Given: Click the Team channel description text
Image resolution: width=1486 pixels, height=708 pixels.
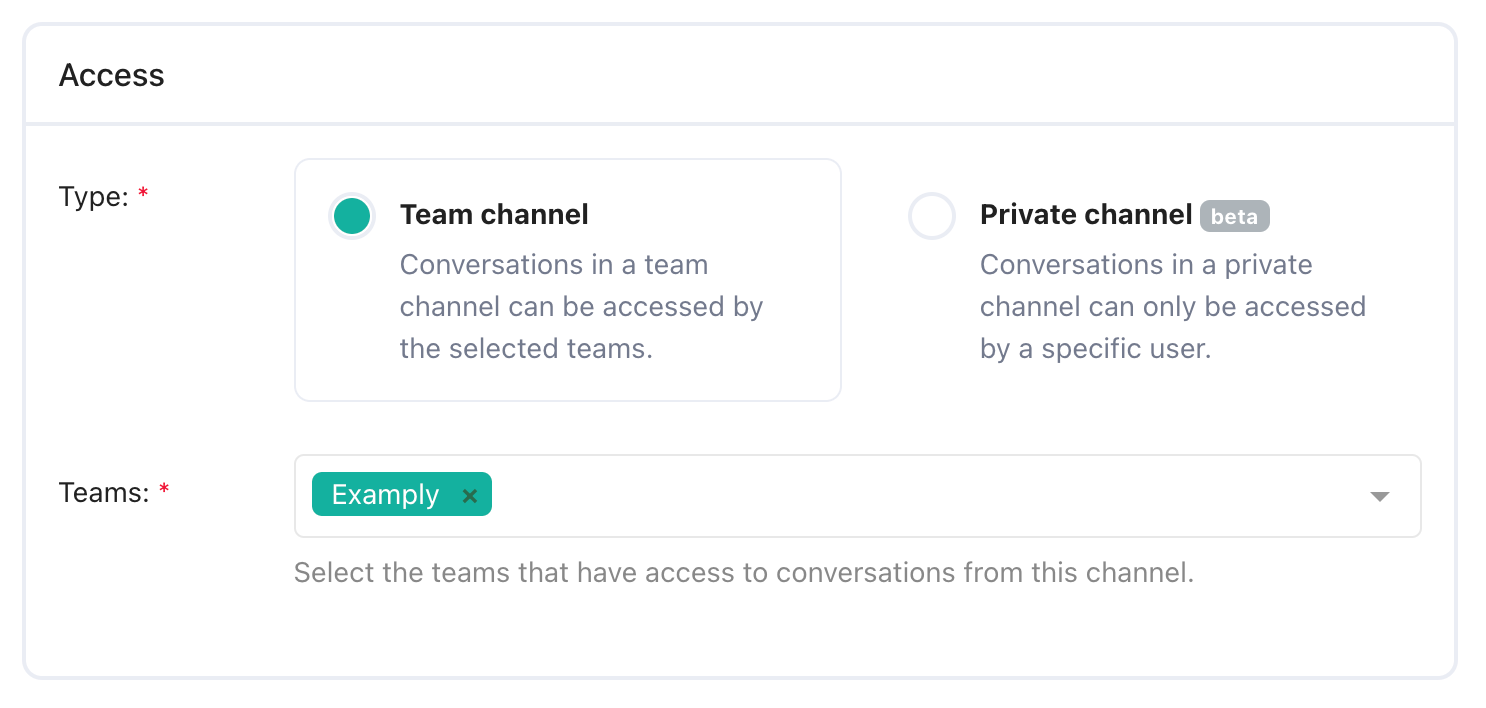Looking at the screenshot, I should coord(581,307).
